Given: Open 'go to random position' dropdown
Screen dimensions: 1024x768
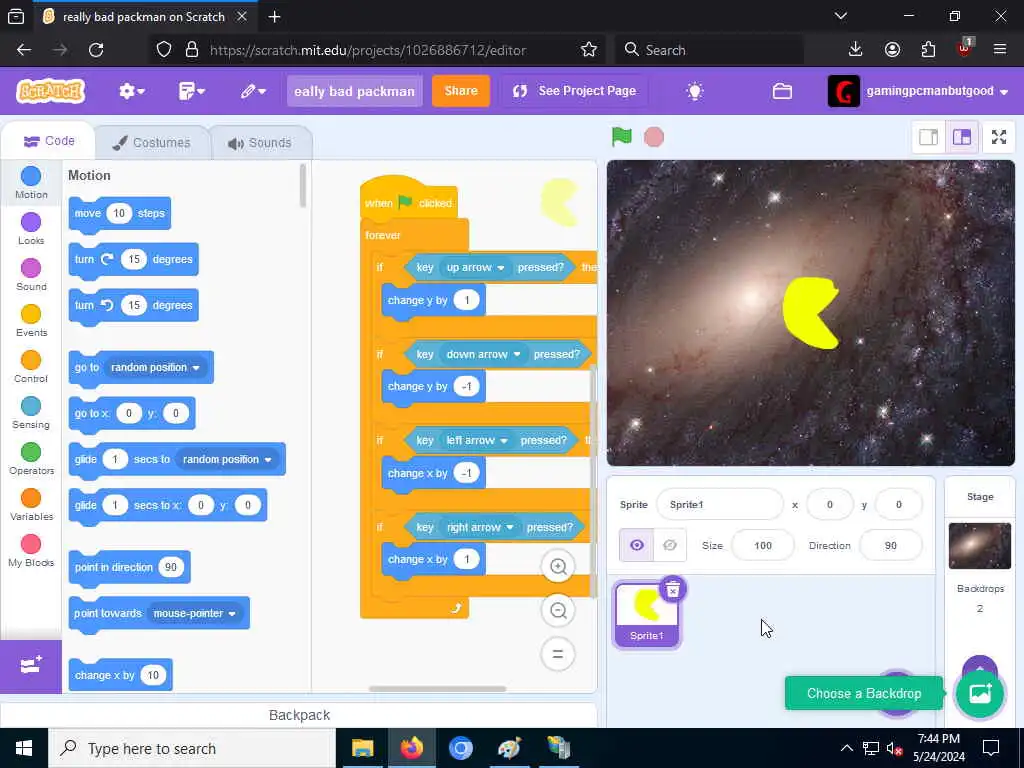Looking at the screenshot, I should 155,368.
